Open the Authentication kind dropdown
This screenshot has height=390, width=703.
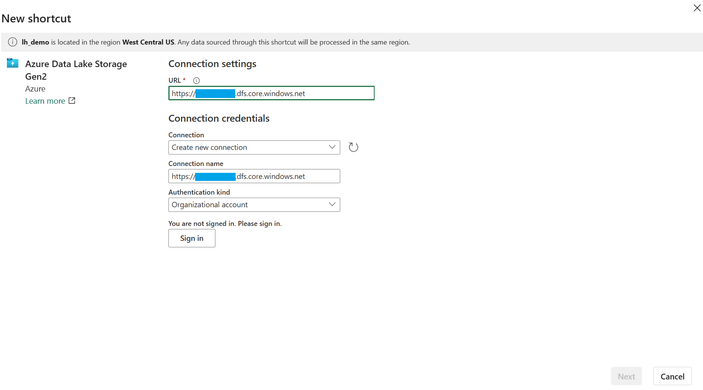(x=254, y=205)
